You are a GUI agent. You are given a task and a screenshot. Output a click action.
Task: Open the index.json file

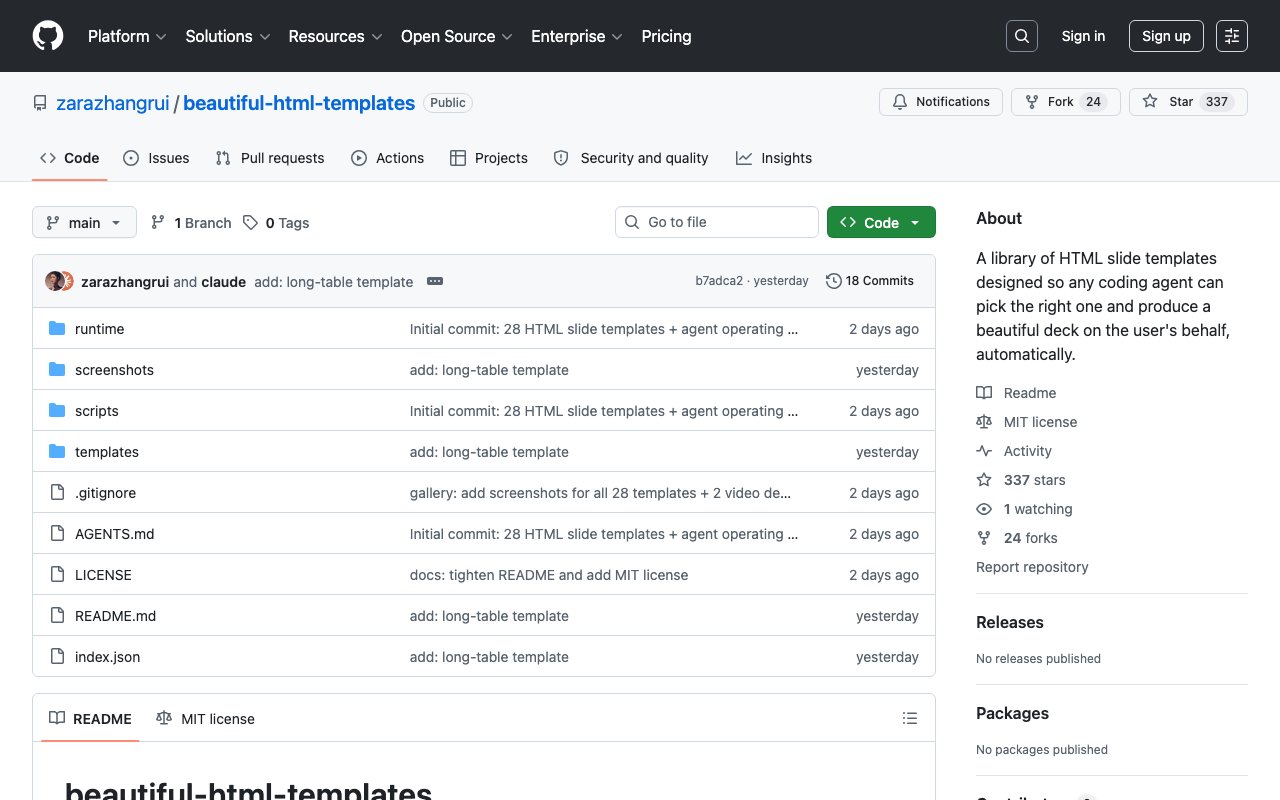pos(108,657)
